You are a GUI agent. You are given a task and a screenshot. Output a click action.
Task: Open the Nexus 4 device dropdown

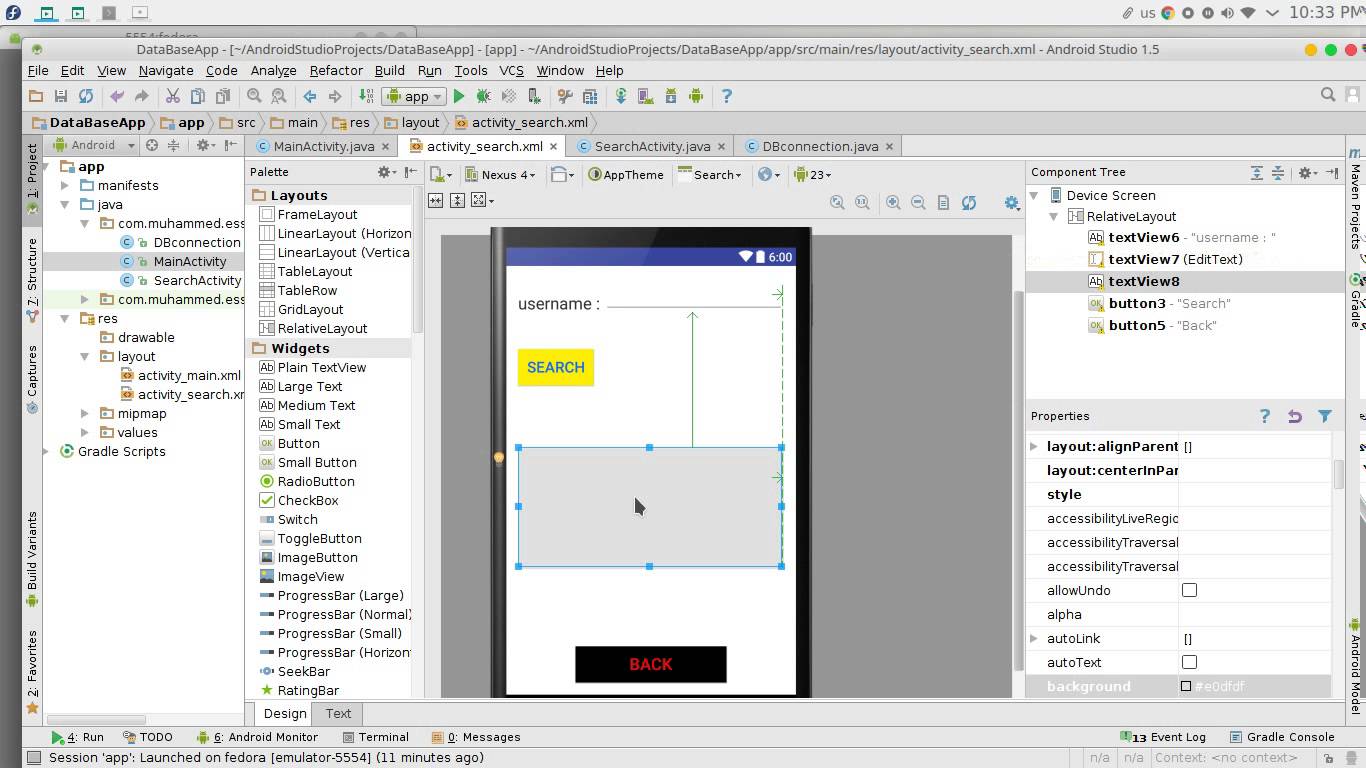pyautogui.click(x=501, y=174)
